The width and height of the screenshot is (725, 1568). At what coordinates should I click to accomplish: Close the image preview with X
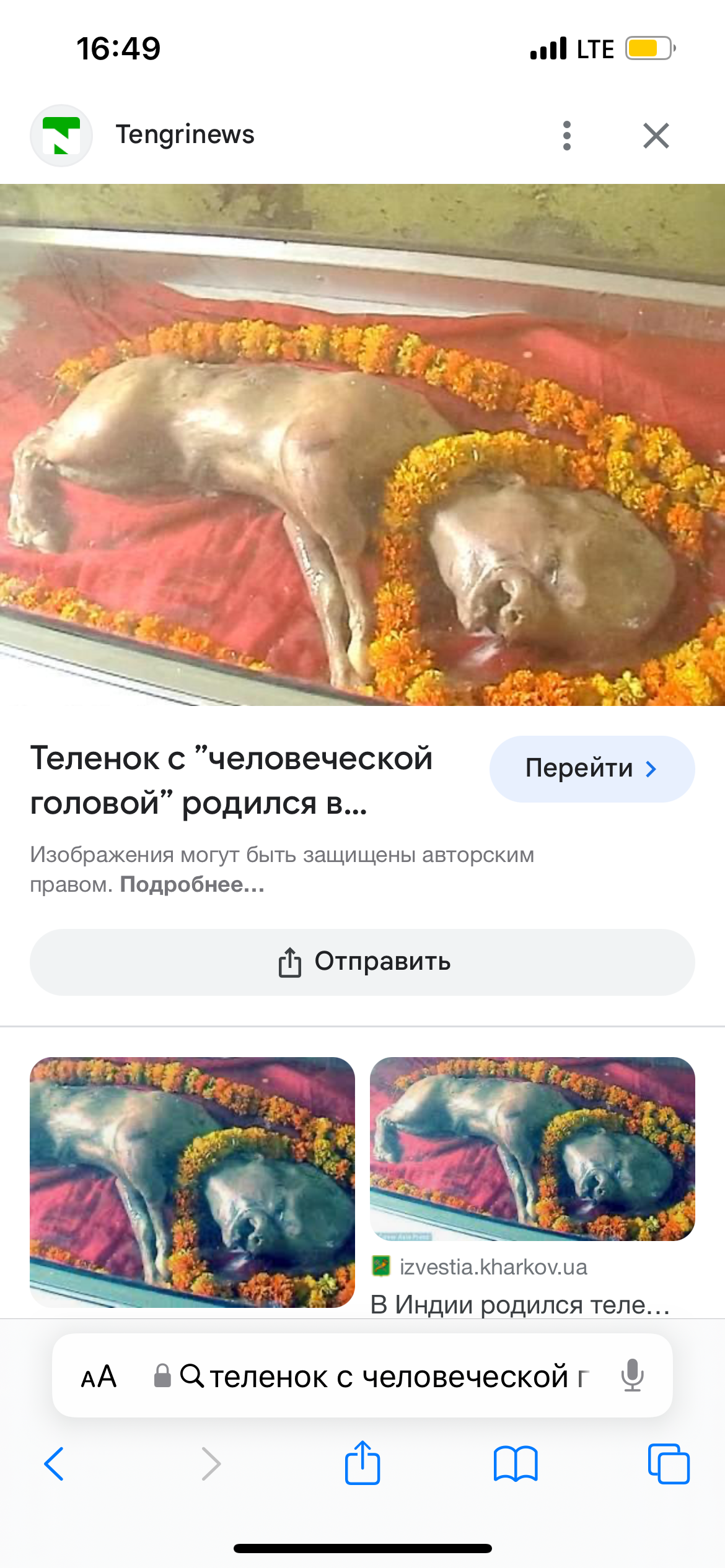pyautogui.click(x=656, y=135)
